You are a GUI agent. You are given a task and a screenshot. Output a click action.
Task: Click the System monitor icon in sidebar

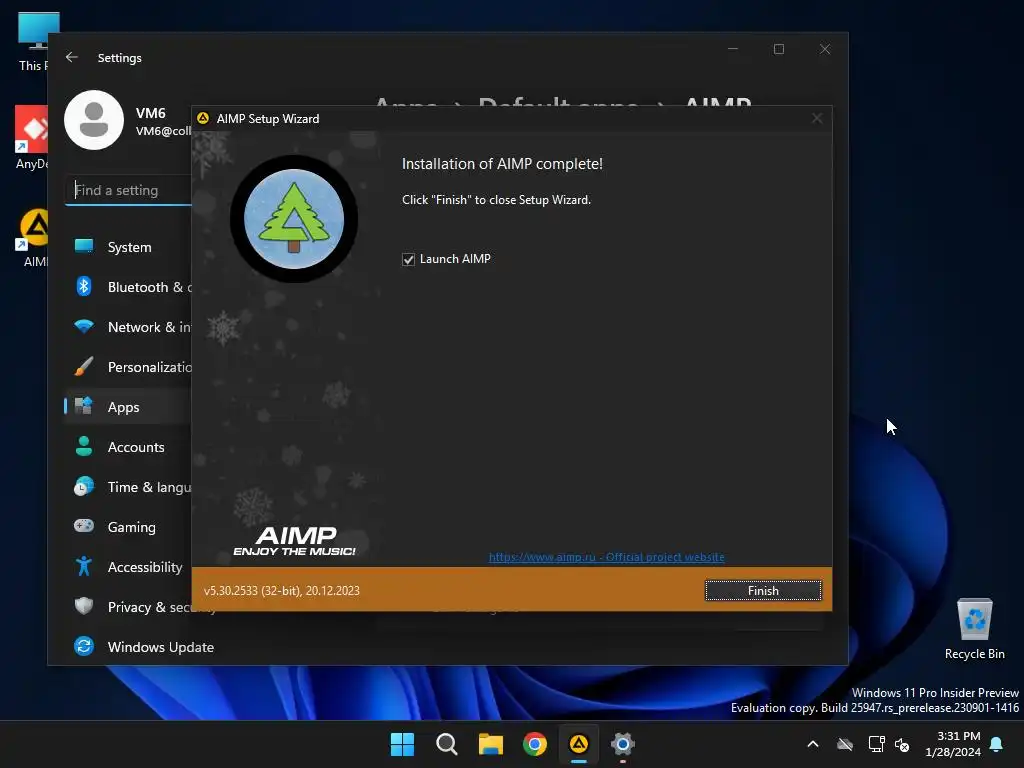click(84, 246)
